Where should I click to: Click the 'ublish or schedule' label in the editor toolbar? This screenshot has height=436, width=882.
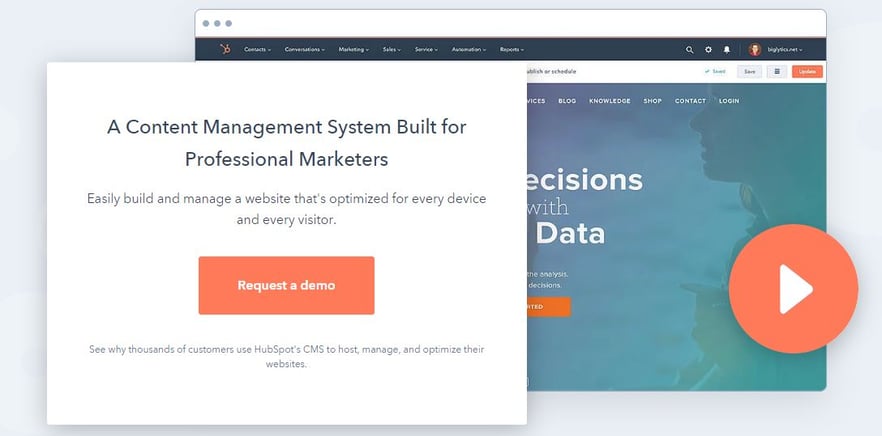click(x=551, y=71)
